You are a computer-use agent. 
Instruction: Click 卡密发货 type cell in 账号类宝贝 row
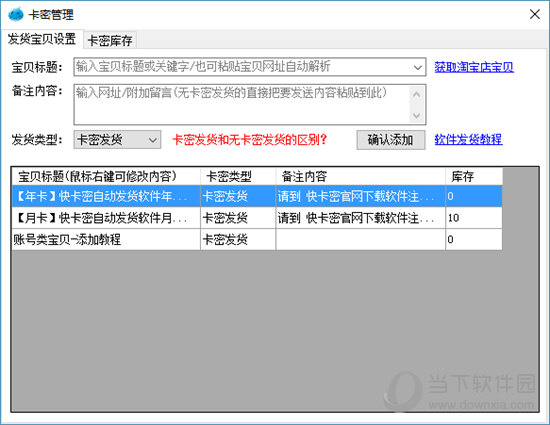pos(238,240)
